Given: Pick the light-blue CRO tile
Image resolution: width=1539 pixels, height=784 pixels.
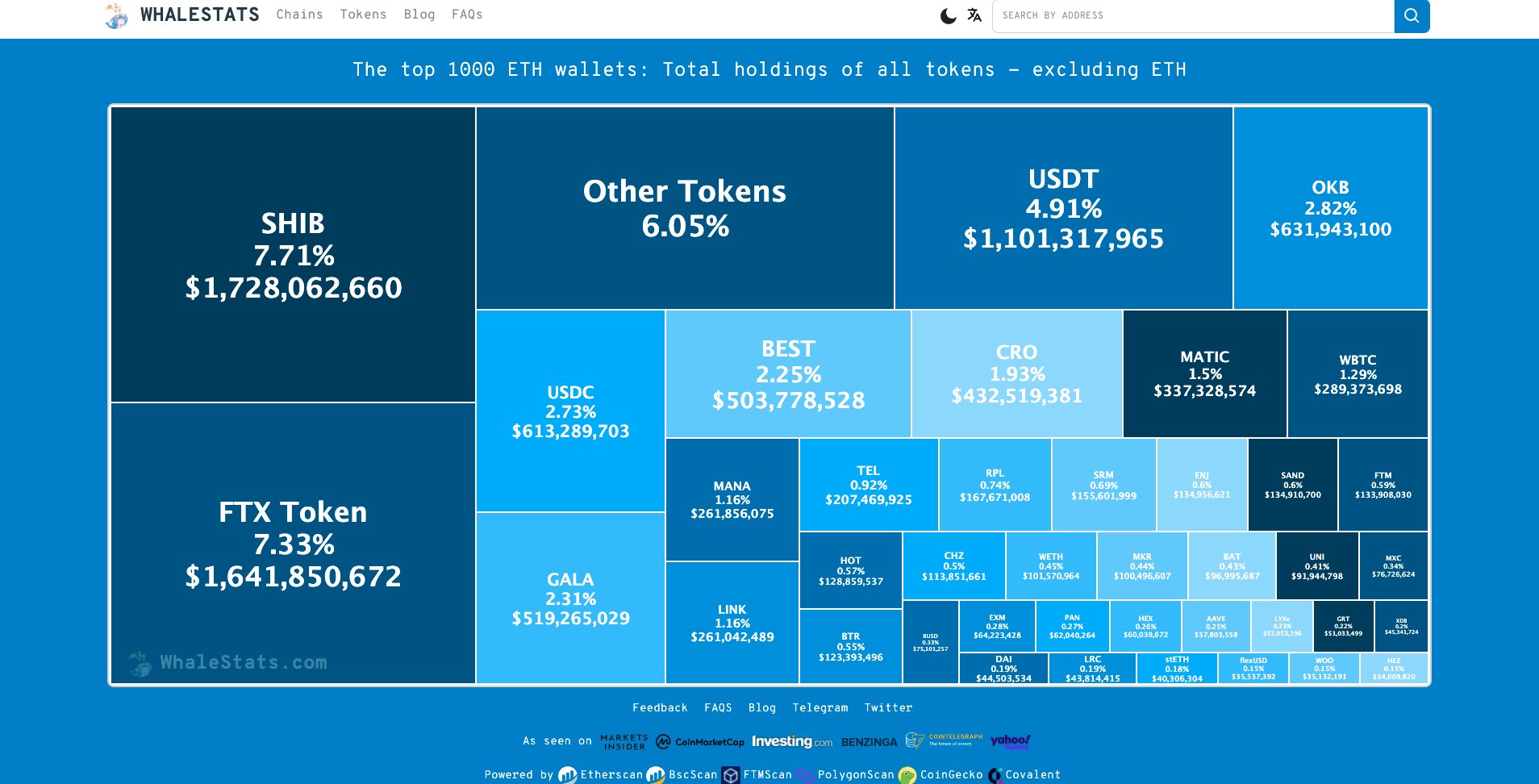Looking at the screenshot, I should point(1016,373).
